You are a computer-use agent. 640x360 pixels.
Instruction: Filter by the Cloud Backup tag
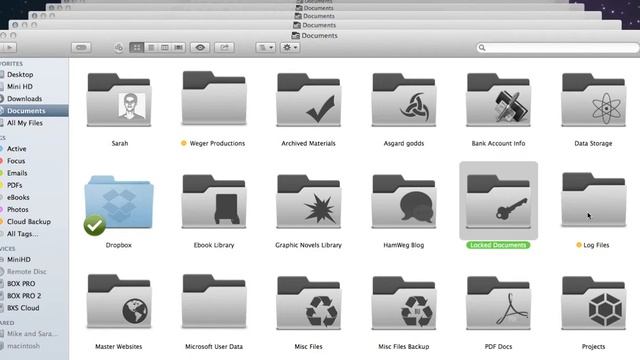[x=29, y=222]
